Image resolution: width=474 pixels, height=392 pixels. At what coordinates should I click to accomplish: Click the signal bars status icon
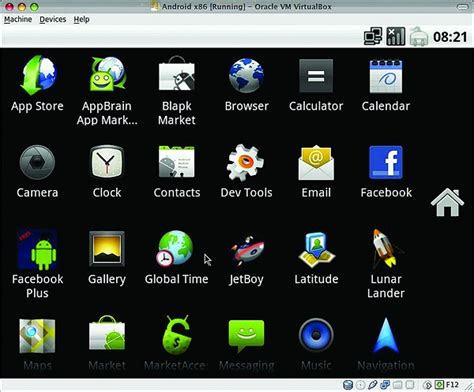tap(395, 36)
